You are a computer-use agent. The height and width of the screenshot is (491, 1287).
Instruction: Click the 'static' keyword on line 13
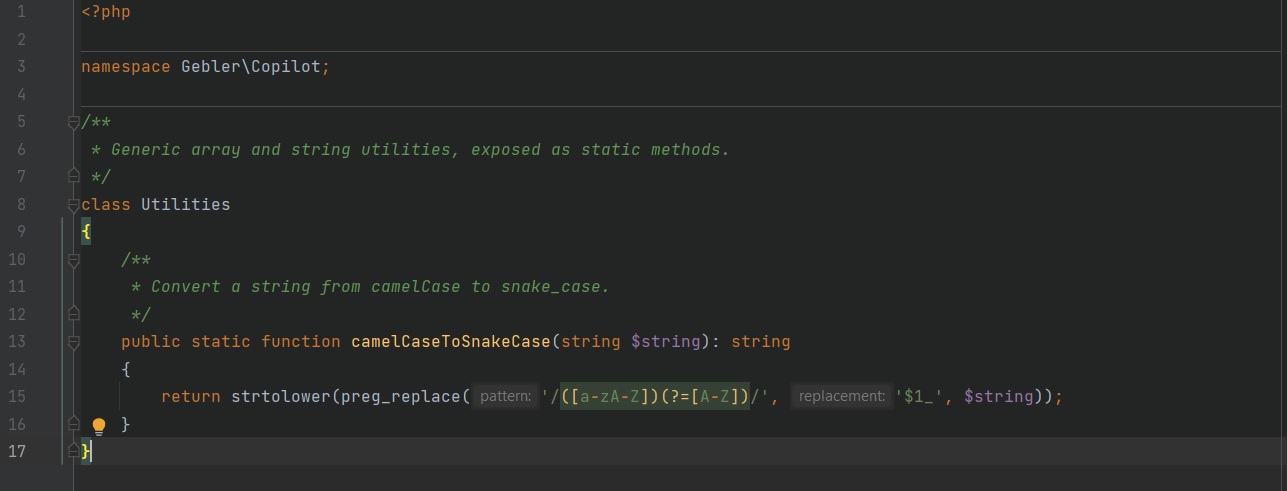coord(221,341)
